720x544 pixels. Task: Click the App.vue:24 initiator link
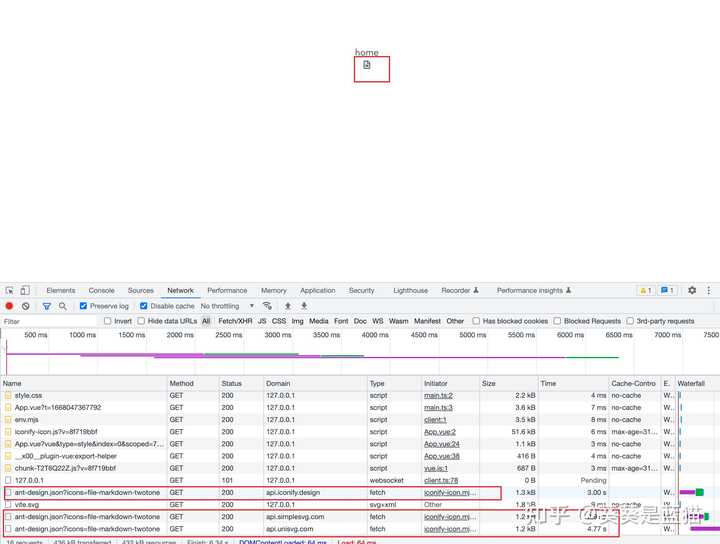(x=439, y=444)
